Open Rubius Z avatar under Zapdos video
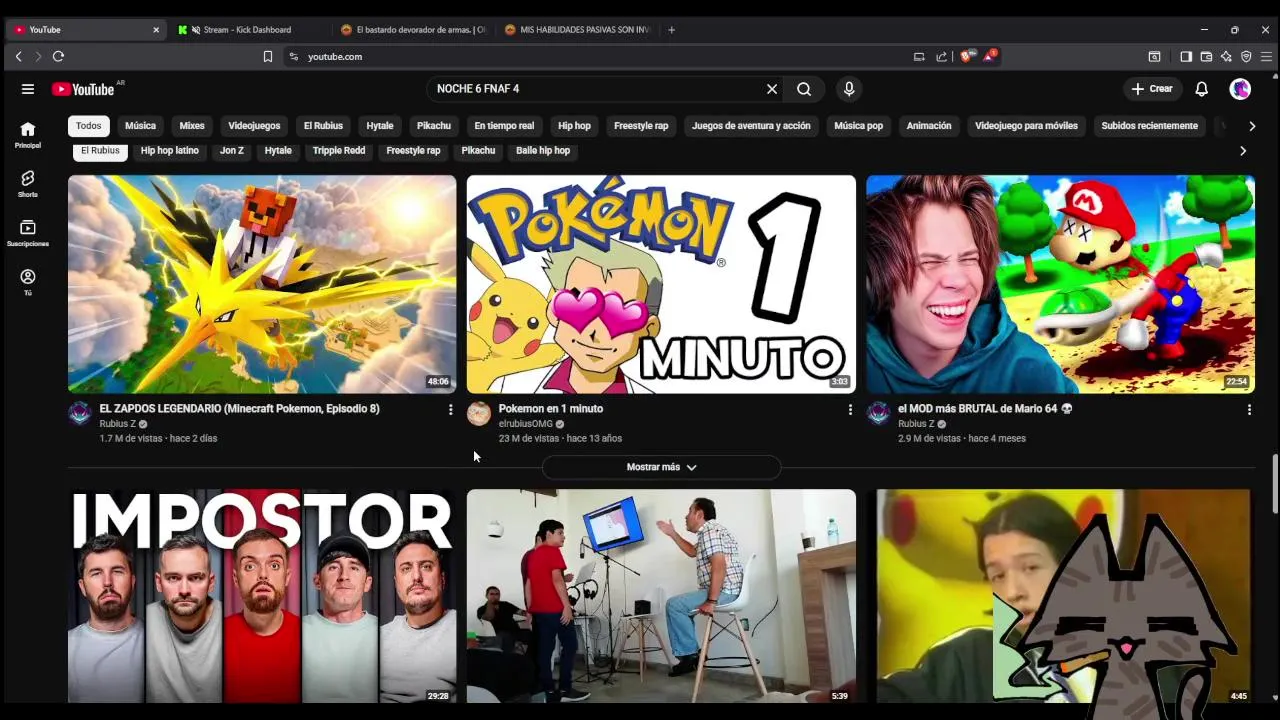This screenshot has height=720, width=1280. (x=80, y=414)
